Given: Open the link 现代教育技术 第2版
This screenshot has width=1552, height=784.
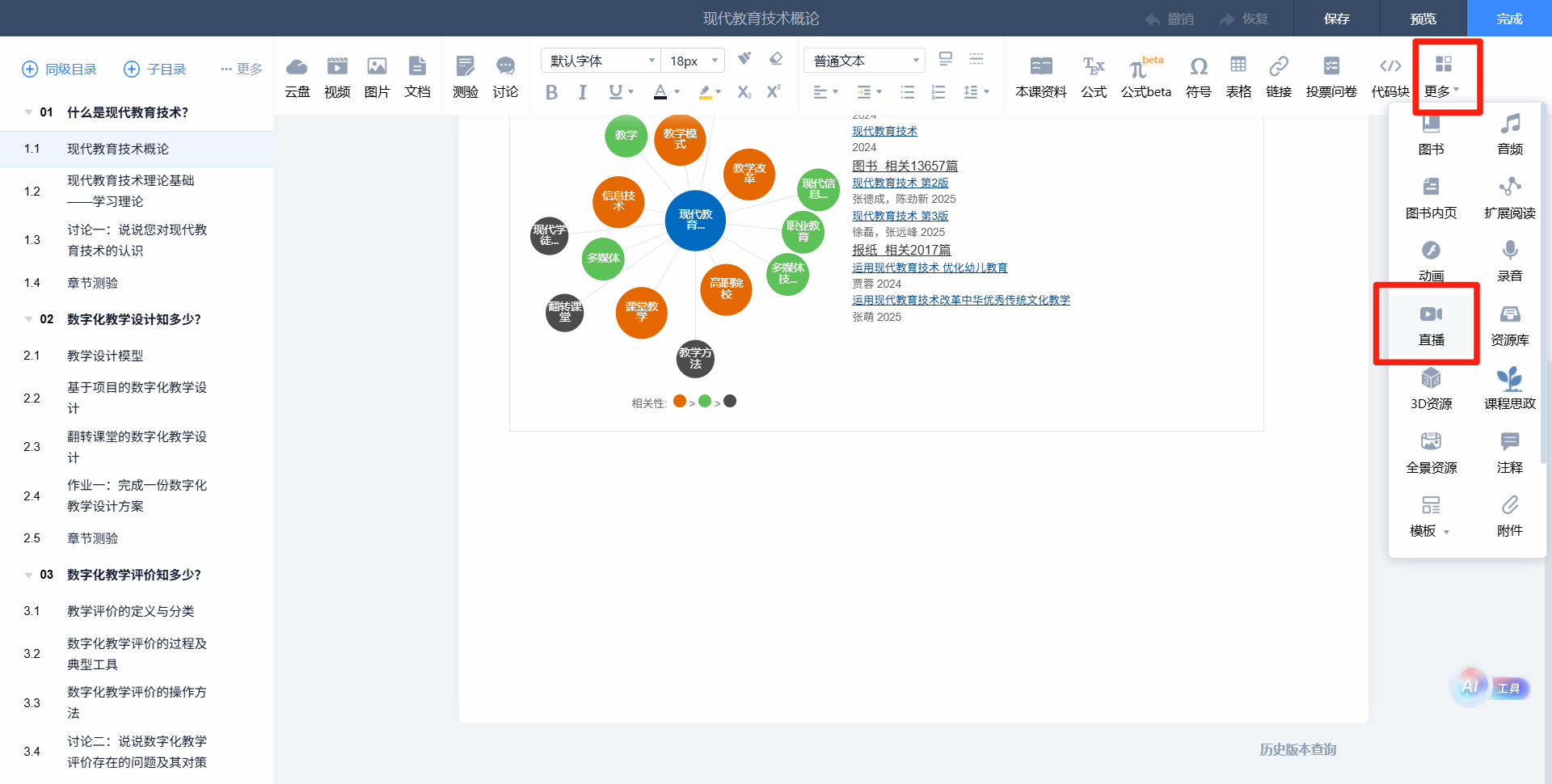Looking at the screenshot, I should pos(900,183).
